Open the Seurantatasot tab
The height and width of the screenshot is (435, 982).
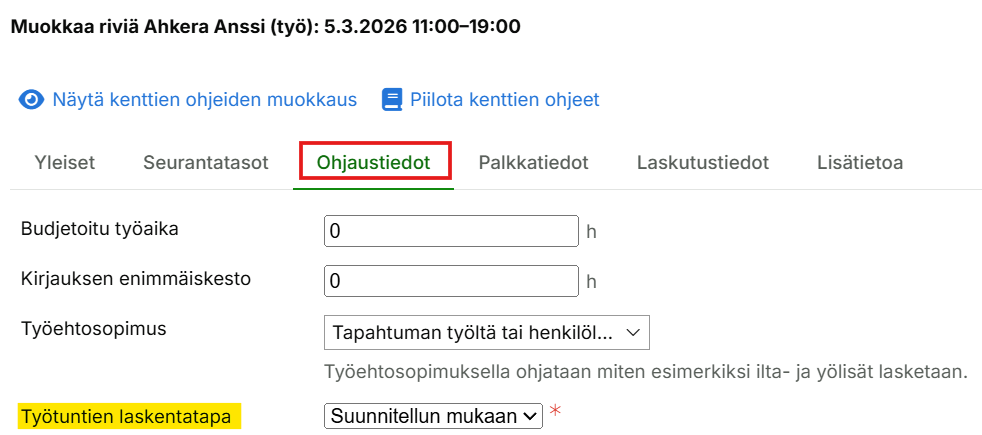click(206, 162)
